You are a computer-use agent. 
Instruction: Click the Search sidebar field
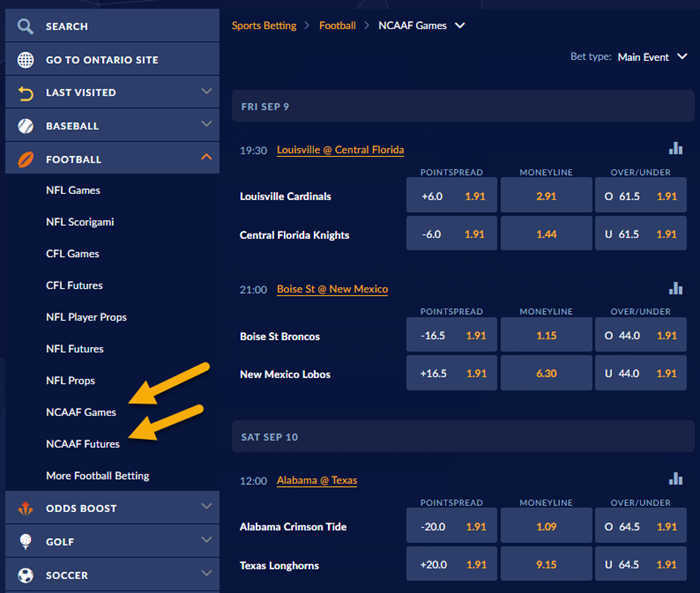(x=112, y=26)
